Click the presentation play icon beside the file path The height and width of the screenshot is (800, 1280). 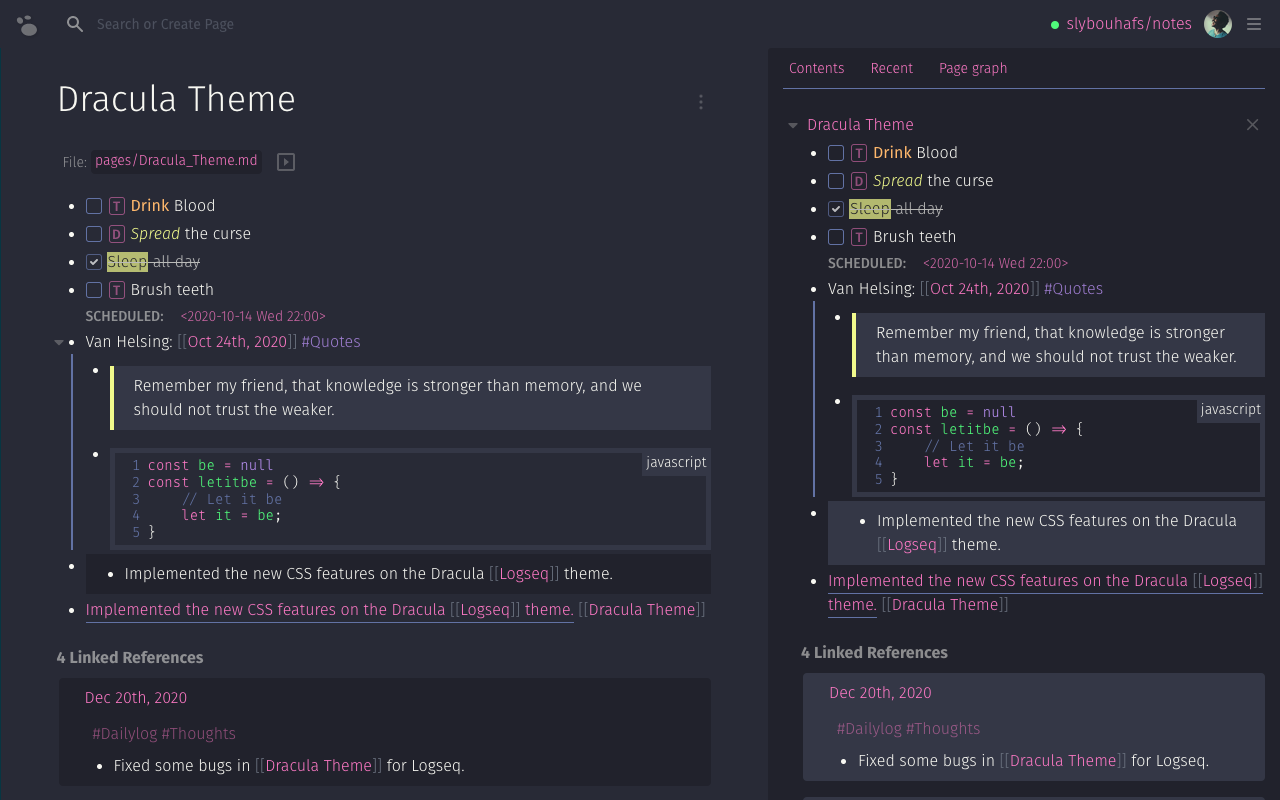286,162
